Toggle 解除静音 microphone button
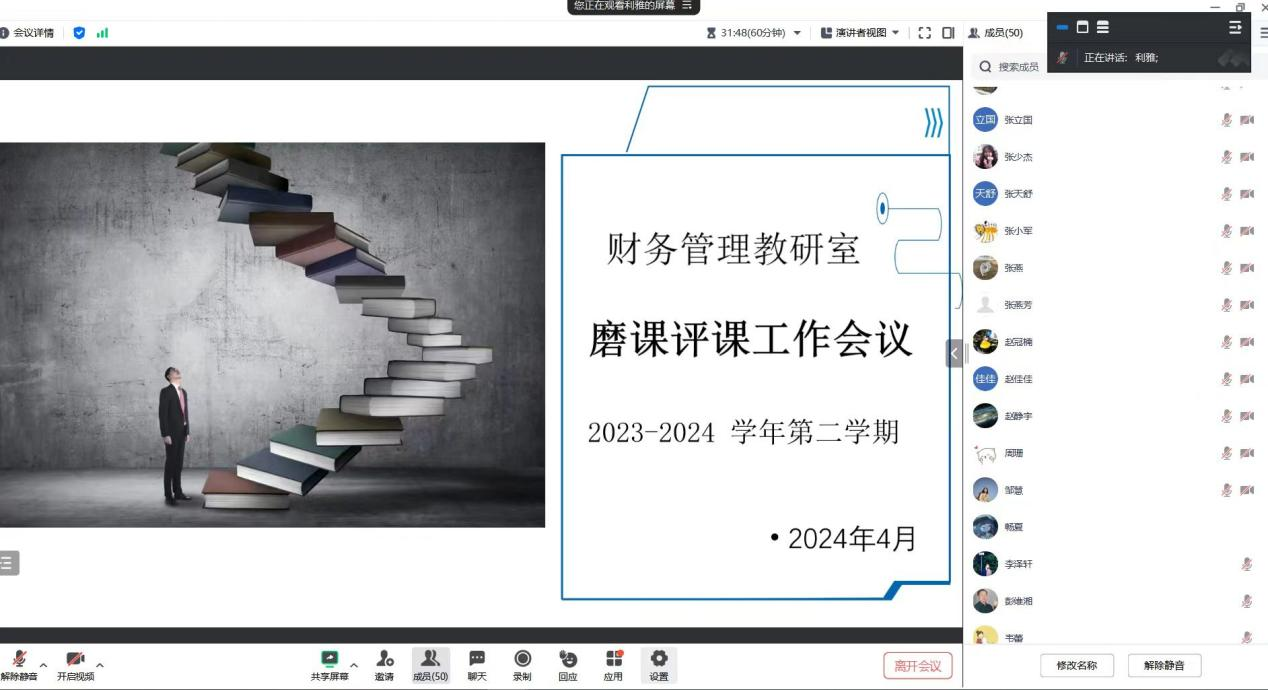 [19, 659]
